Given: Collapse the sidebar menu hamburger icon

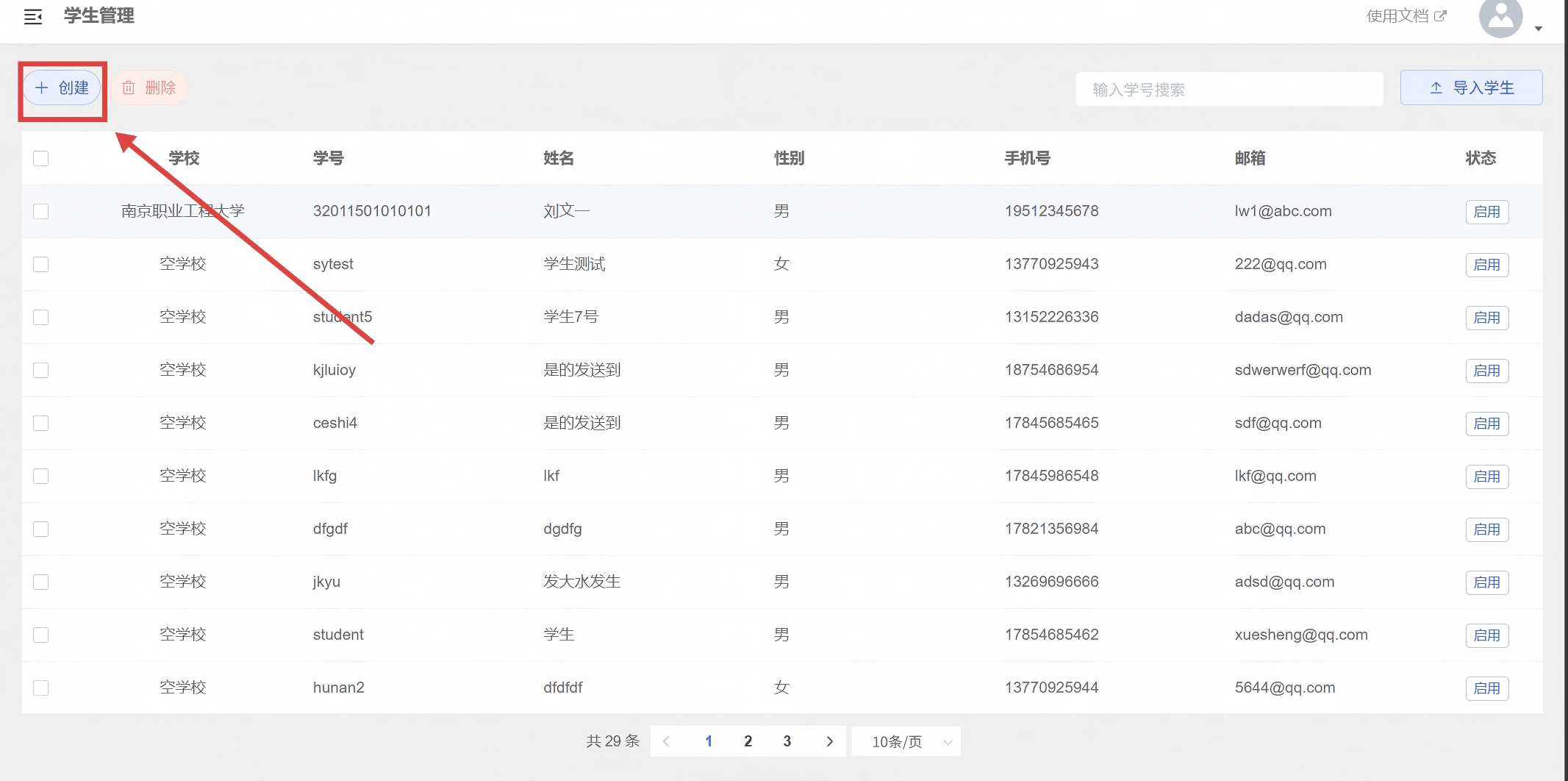Looking at the screenshot, I should (33, 17).
